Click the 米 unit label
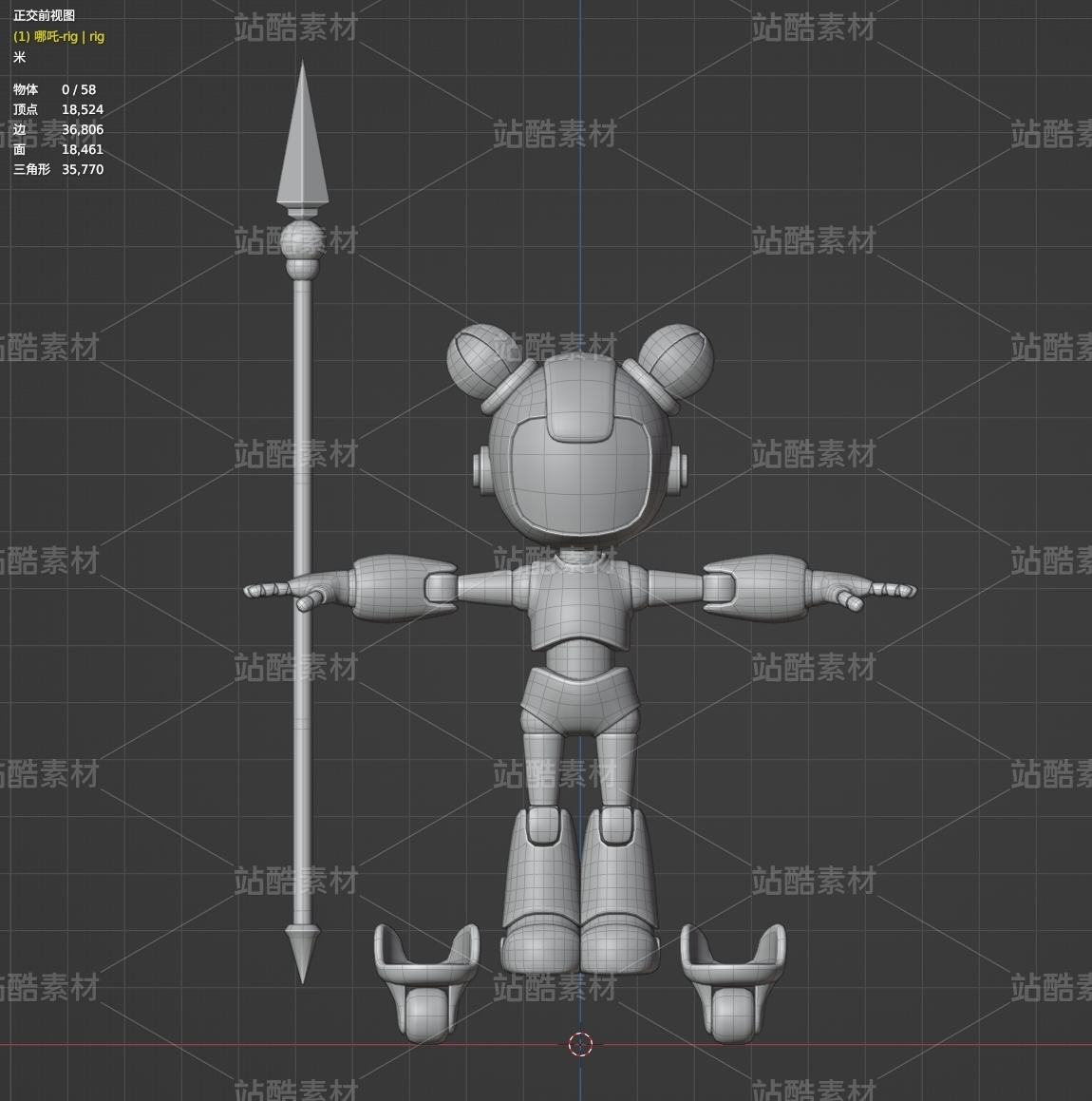1092x1101 pixels. tap(19, 57)
